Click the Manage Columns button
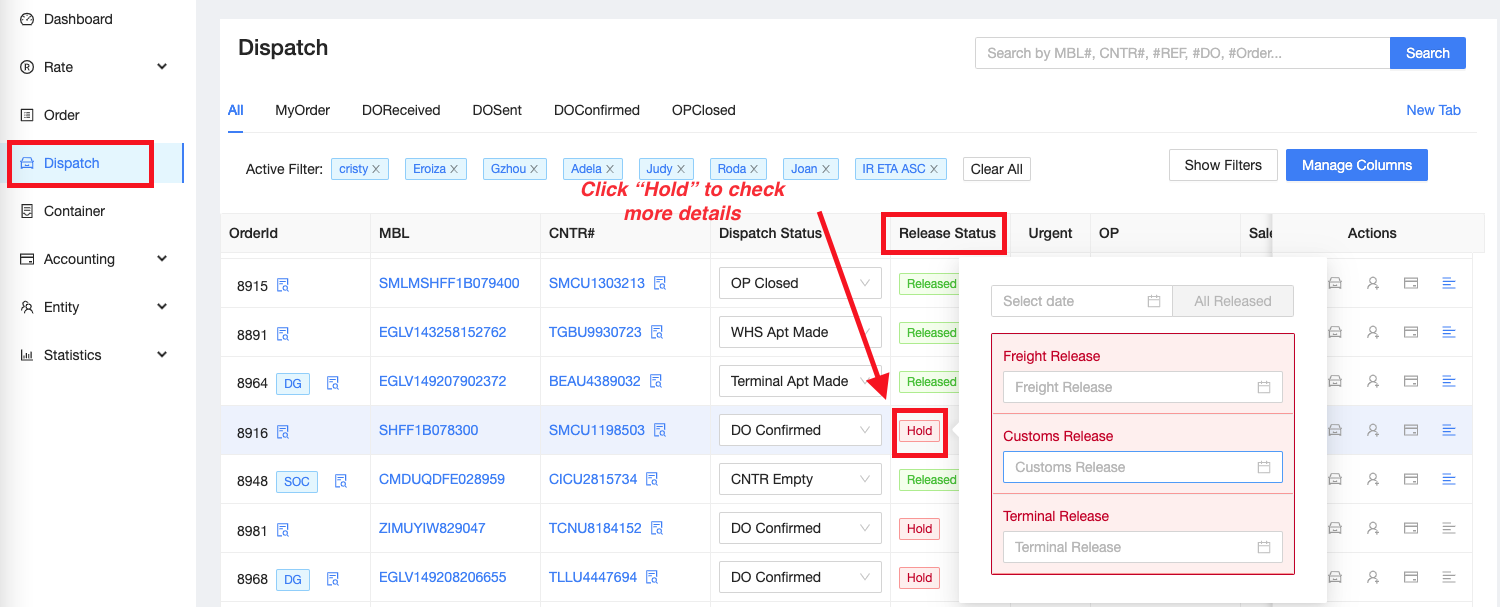 1356,165
